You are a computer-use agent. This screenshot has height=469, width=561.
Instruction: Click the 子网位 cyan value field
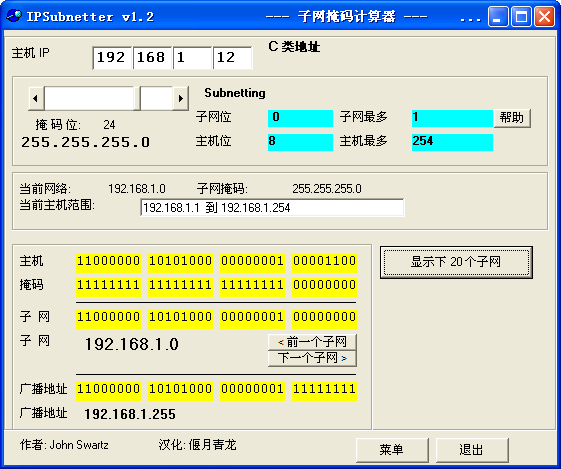(x=300, y=118)
